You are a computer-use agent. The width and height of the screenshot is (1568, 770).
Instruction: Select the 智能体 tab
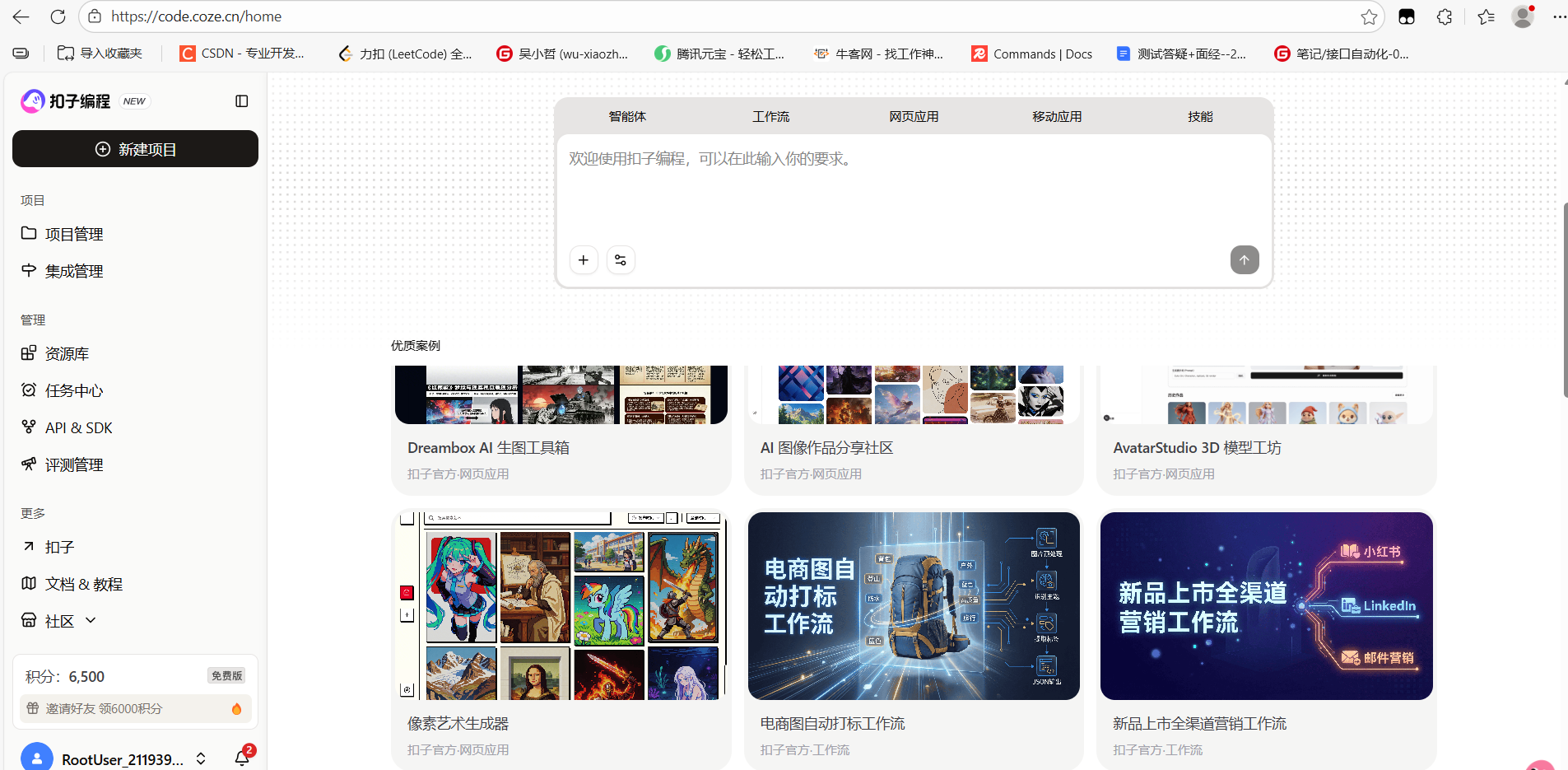(x=627, y=117)
